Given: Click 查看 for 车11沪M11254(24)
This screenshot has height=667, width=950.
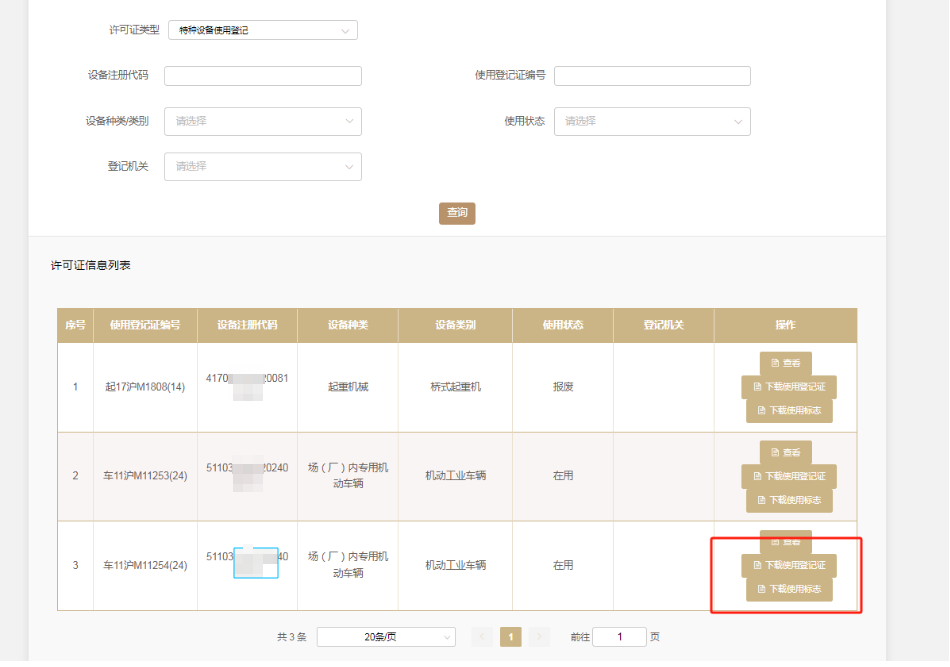Looking at the screenshot, I should [786, 541].
